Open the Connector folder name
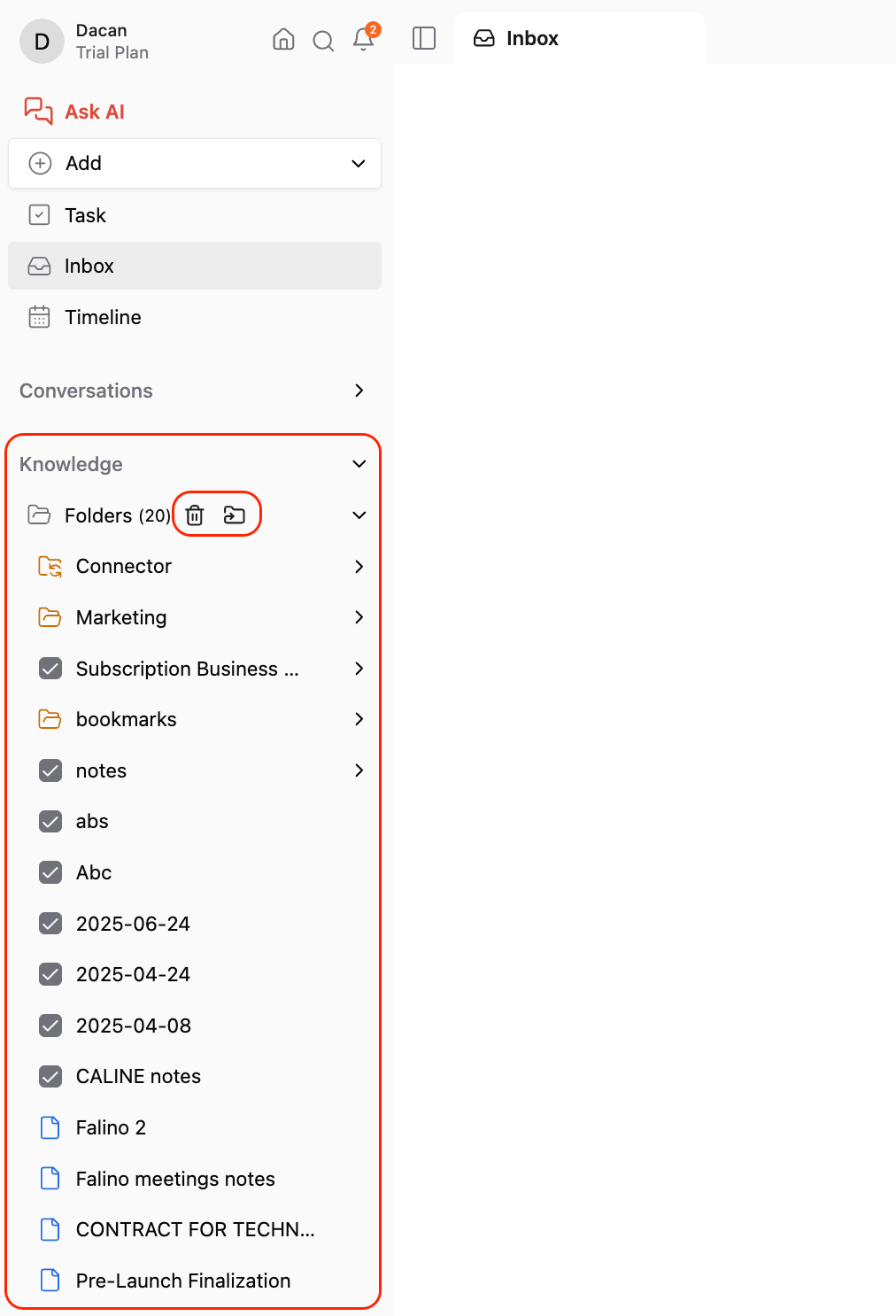Viewport: 896px width, 1316px height. (x=124, y=566)
